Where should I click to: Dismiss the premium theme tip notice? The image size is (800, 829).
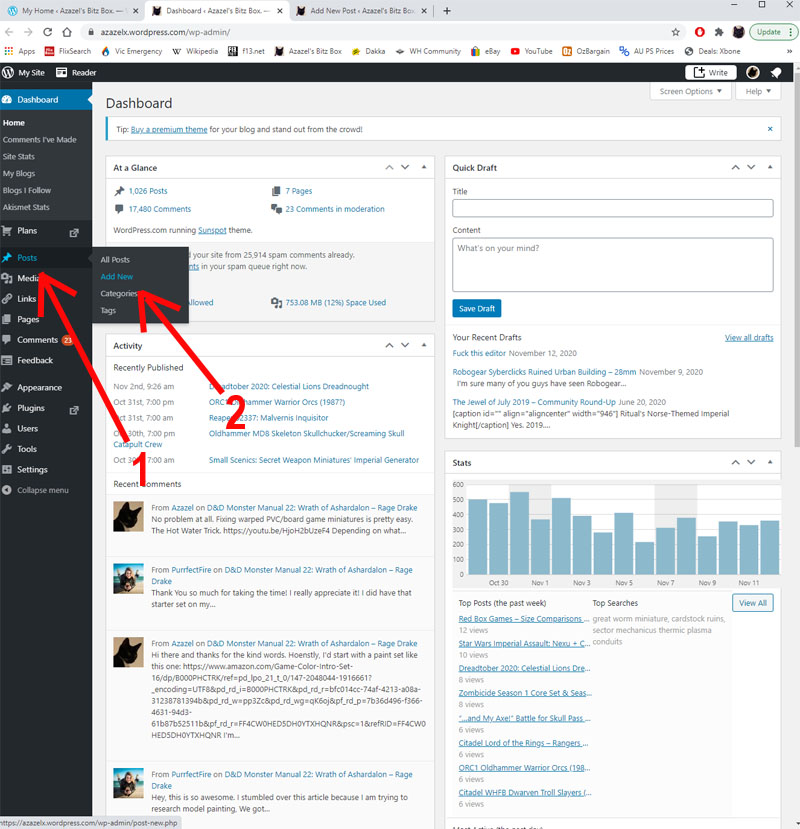(x=769, y=129)
